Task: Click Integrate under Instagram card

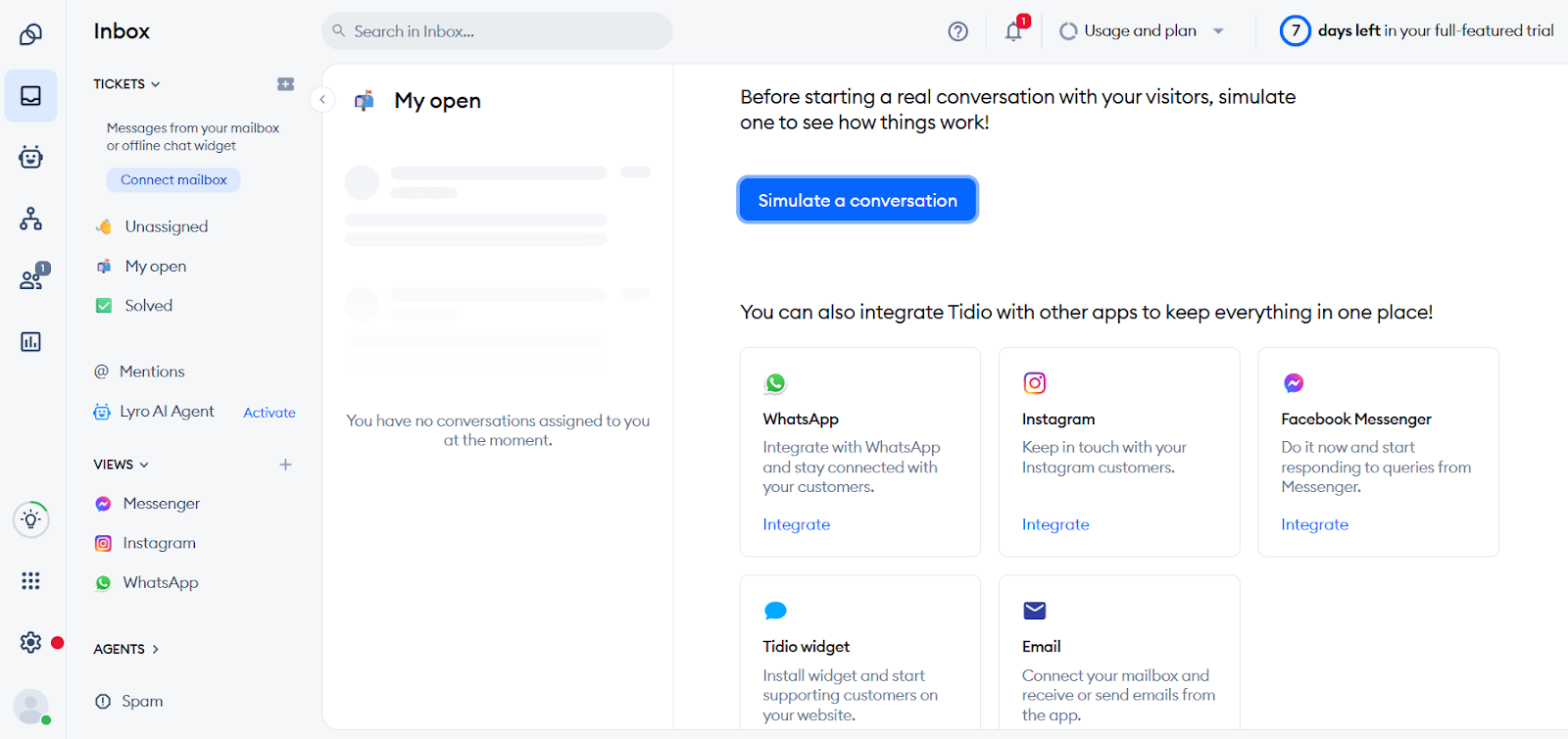Action: [x=1055, y=524]
